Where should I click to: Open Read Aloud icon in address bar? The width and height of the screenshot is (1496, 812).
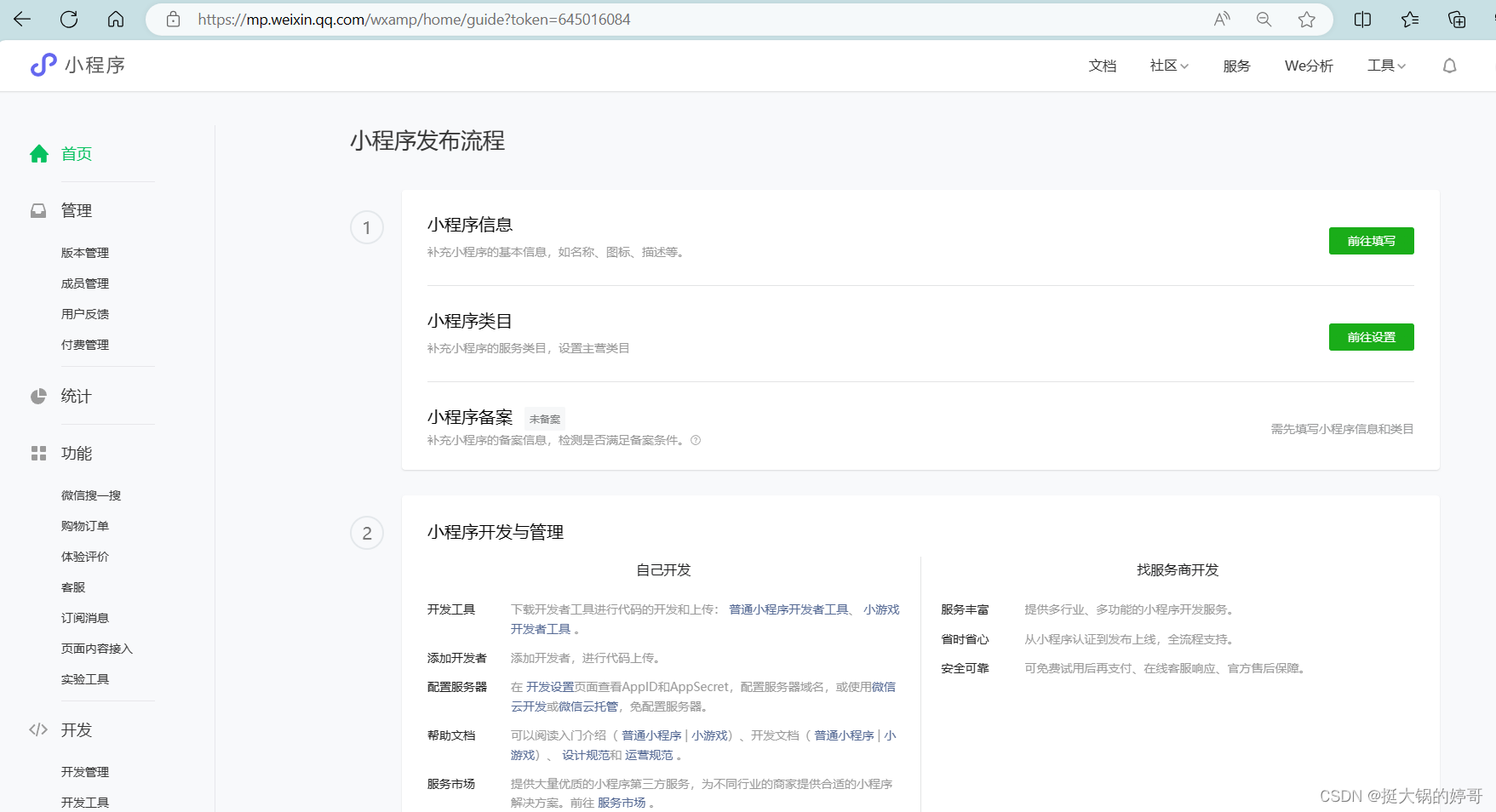point(1222,19)
